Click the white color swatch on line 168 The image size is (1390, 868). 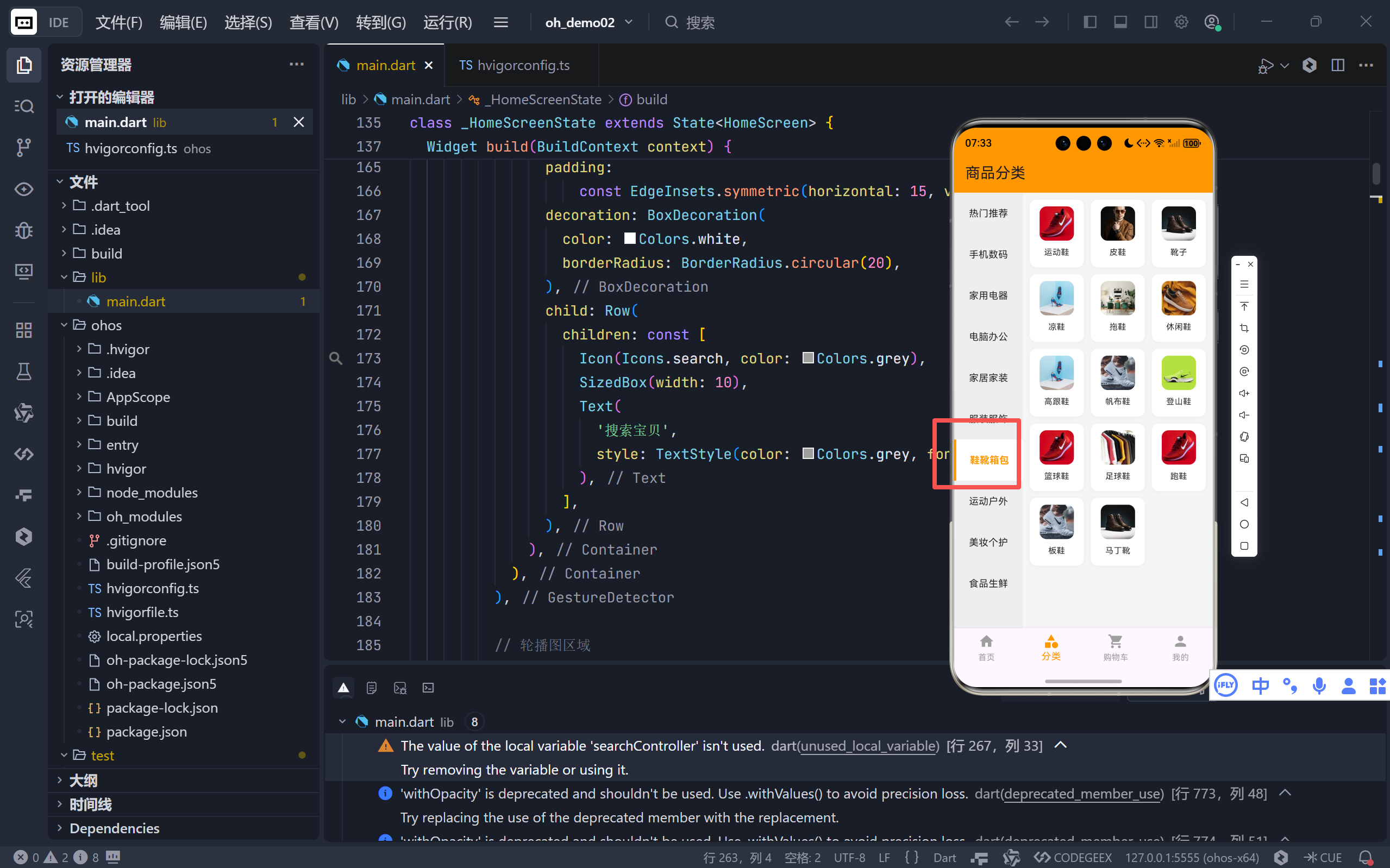(629, 238)
